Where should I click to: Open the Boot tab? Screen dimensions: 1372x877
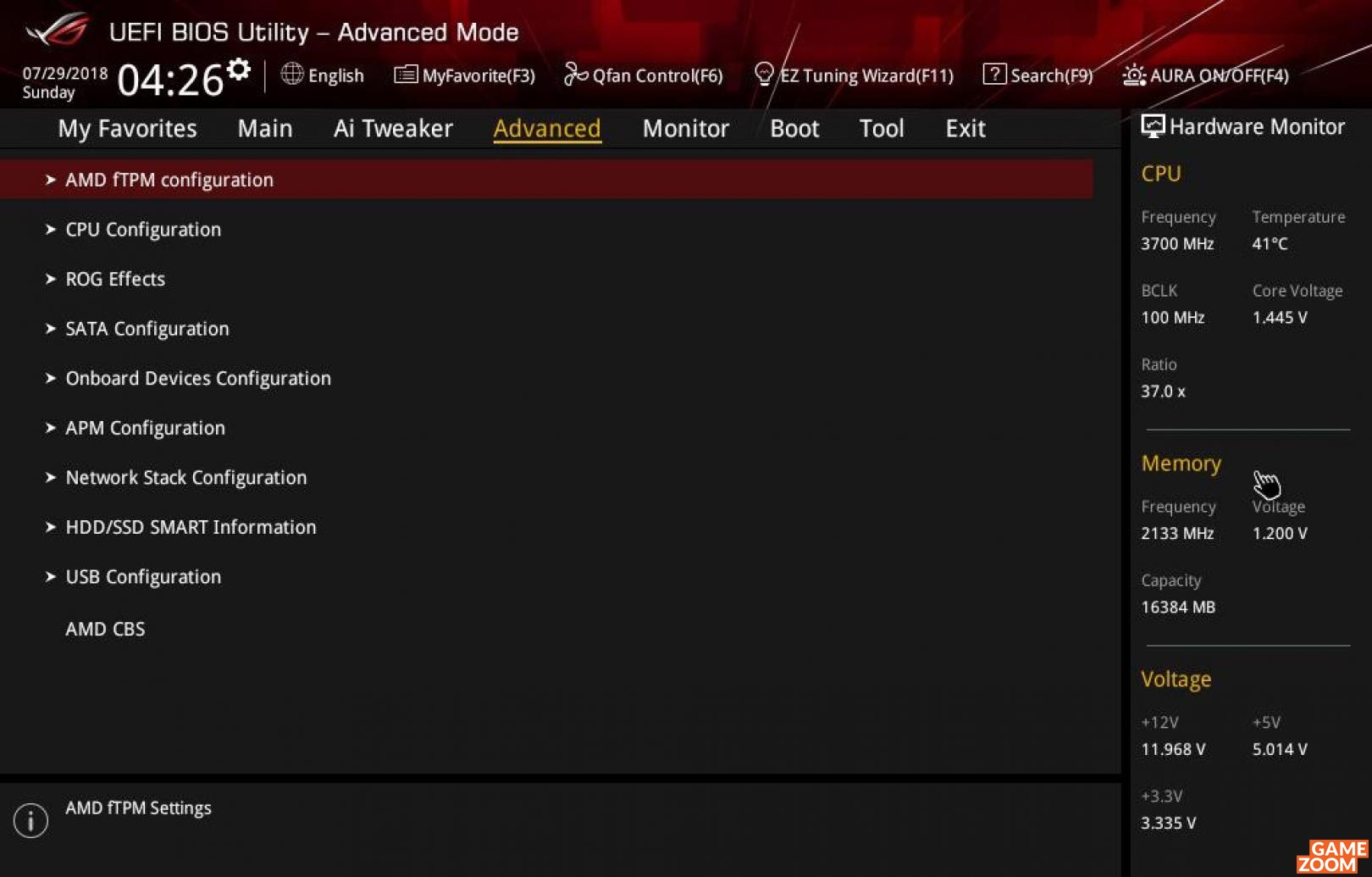click(794, 128)
